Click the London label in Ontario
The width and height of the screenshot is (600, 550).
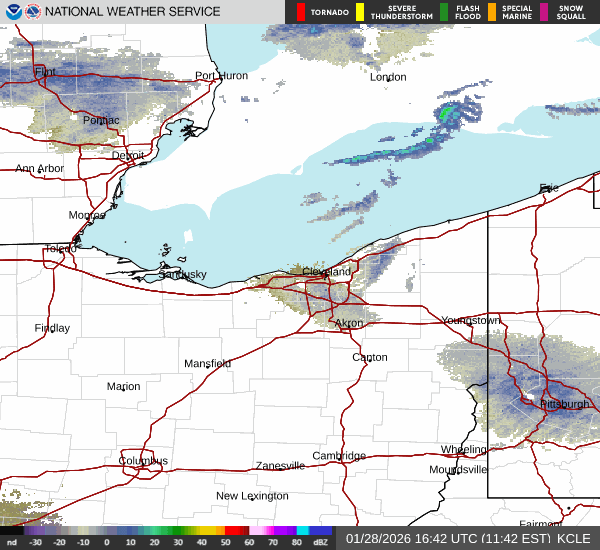[388, 77]
